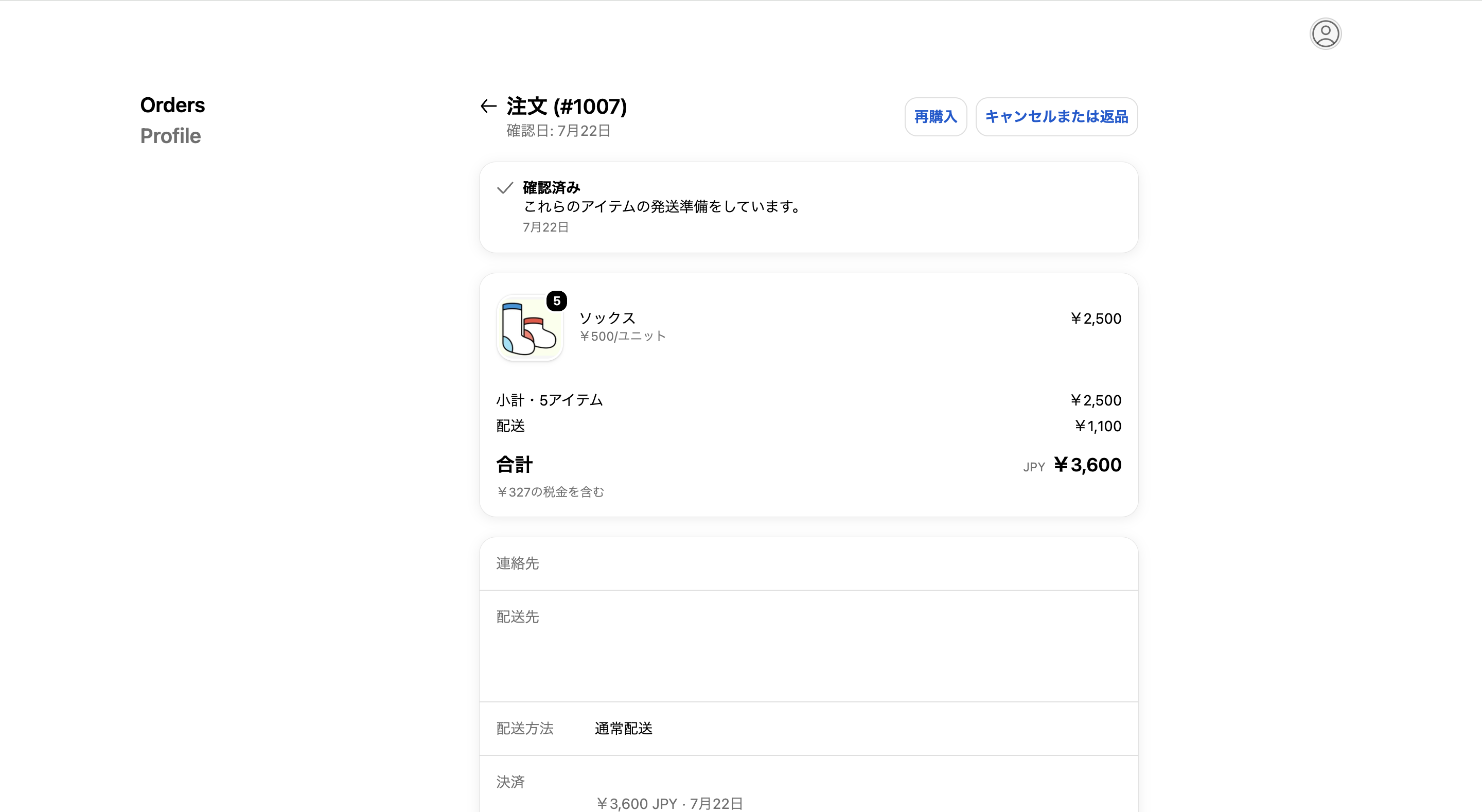1482x812 pixels.
Task: Select the shipping preparation message これらのアイテムの発送準備をしています。
Action: [x=664, y=206]
